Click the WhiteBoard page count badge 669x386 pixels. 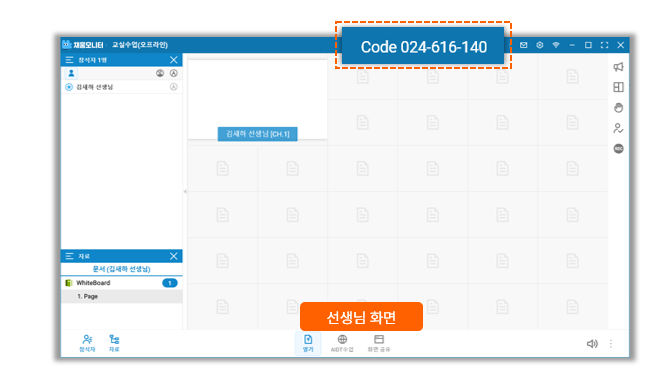[x=170, y=283]
